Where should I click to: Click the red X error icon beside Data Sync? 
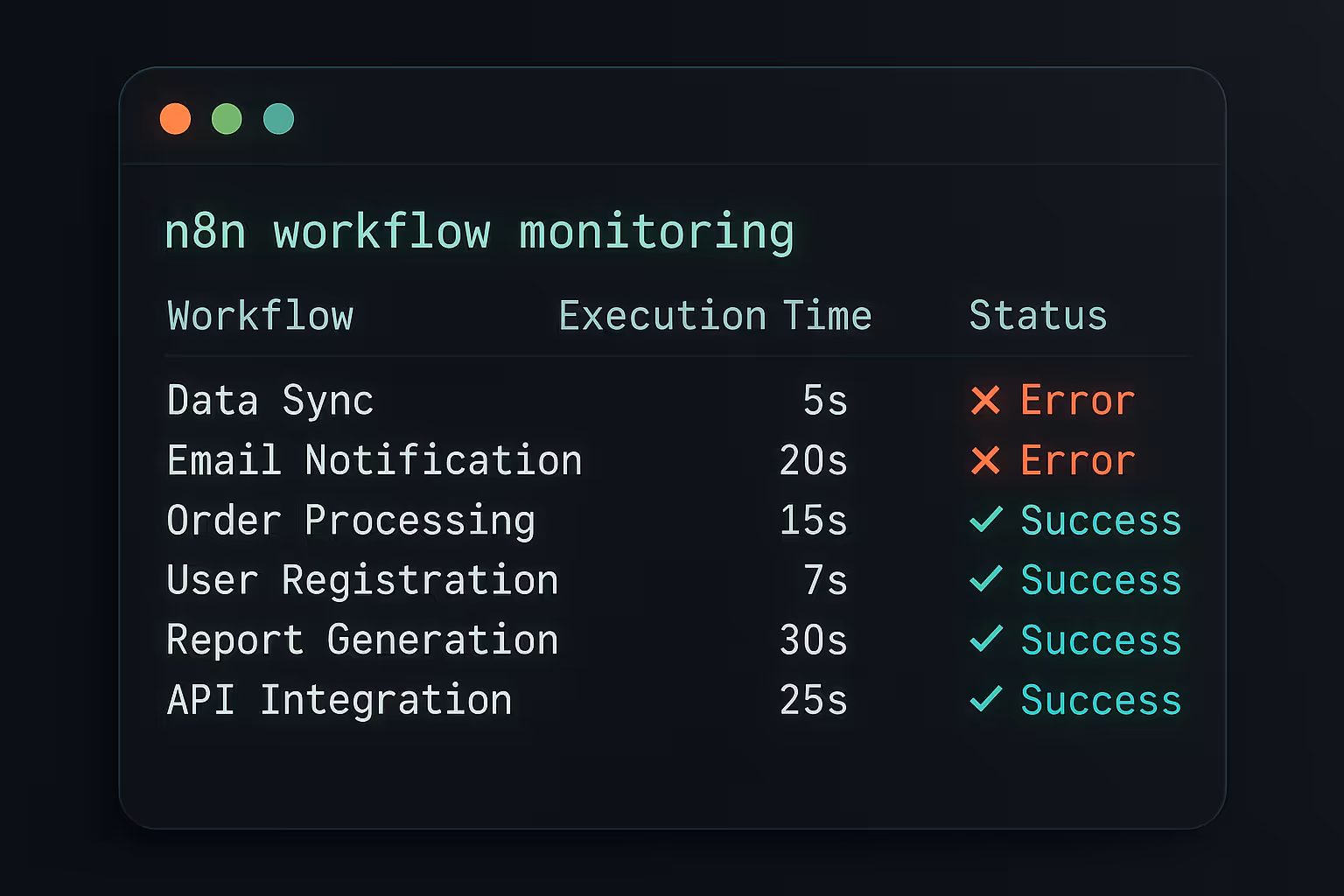[x=985, y=400]
